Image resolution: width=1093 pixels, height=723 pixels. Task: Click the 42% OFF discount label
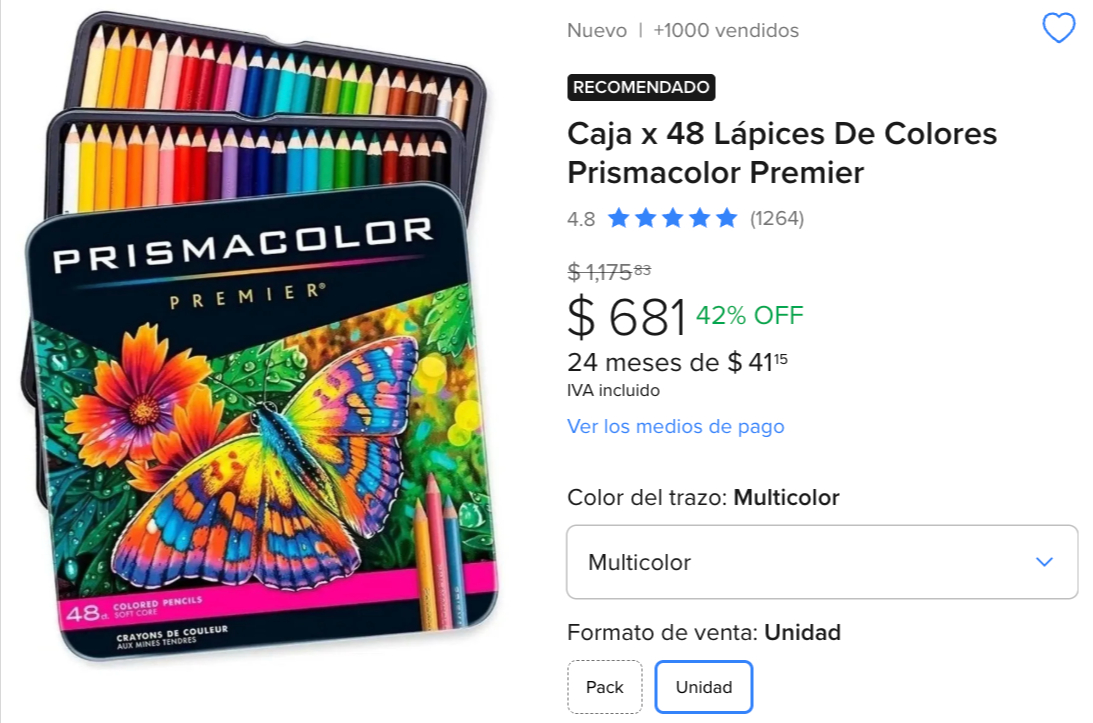(x=749, y=315)
